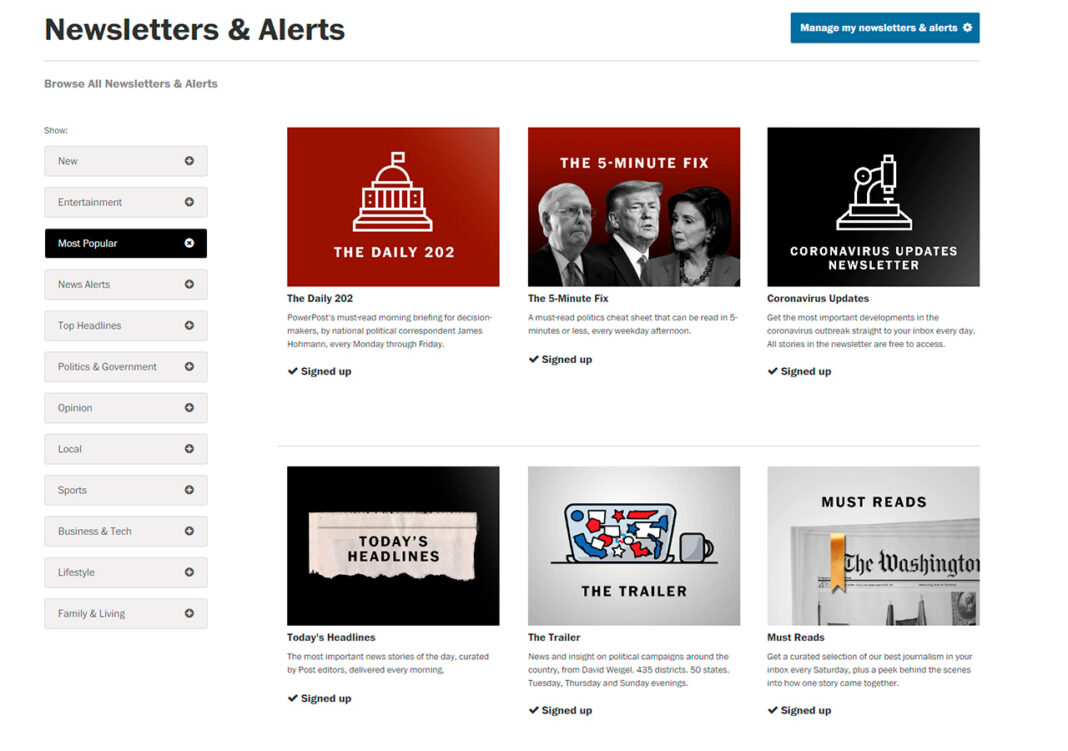Image resolution: width=1068 pixels, height=751 pixels.
Task: Open the Must Reads newsletter title link
Action: (x=796, y=637)
